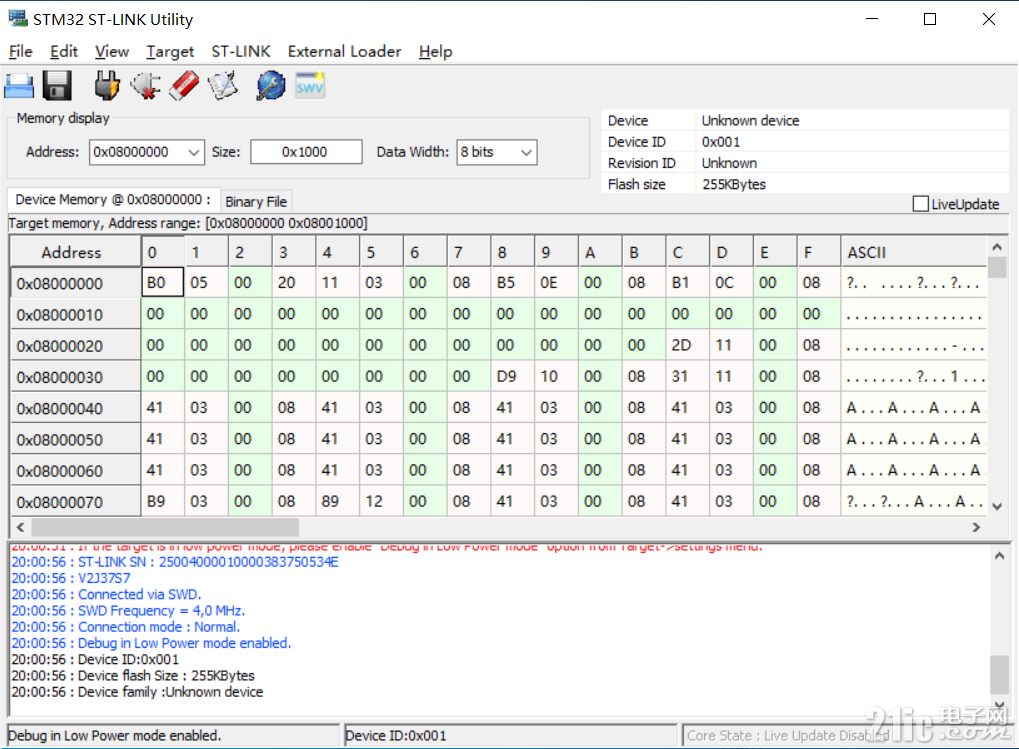Connect to the target using plug icon
The height and width of the screenshot is (749, 1019).
pos(107,86)
